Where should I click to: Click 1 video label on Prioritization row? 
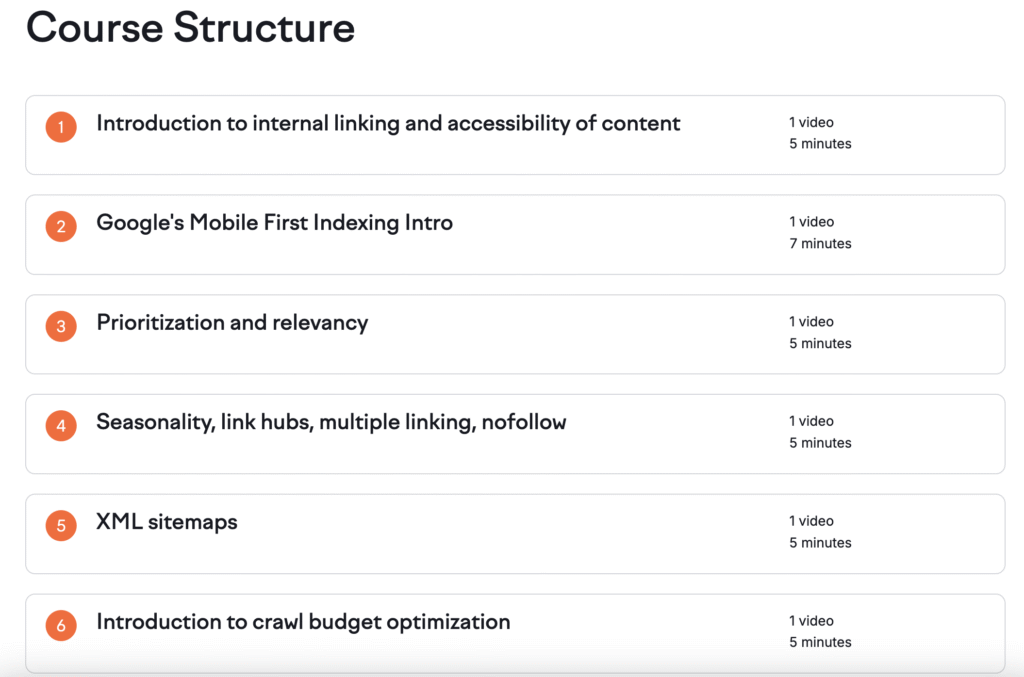click(811, 321)
